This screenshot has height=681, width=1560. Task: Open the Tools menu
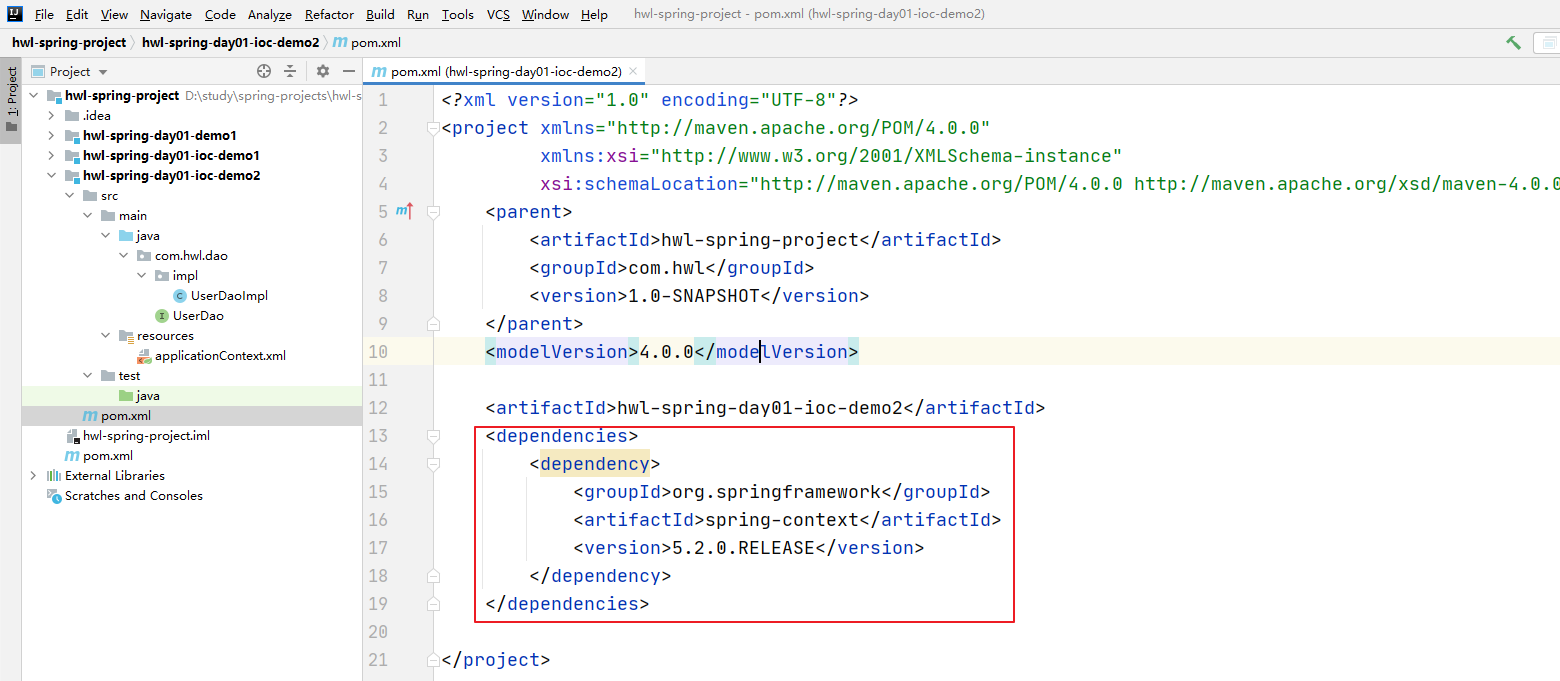[458, 15]
